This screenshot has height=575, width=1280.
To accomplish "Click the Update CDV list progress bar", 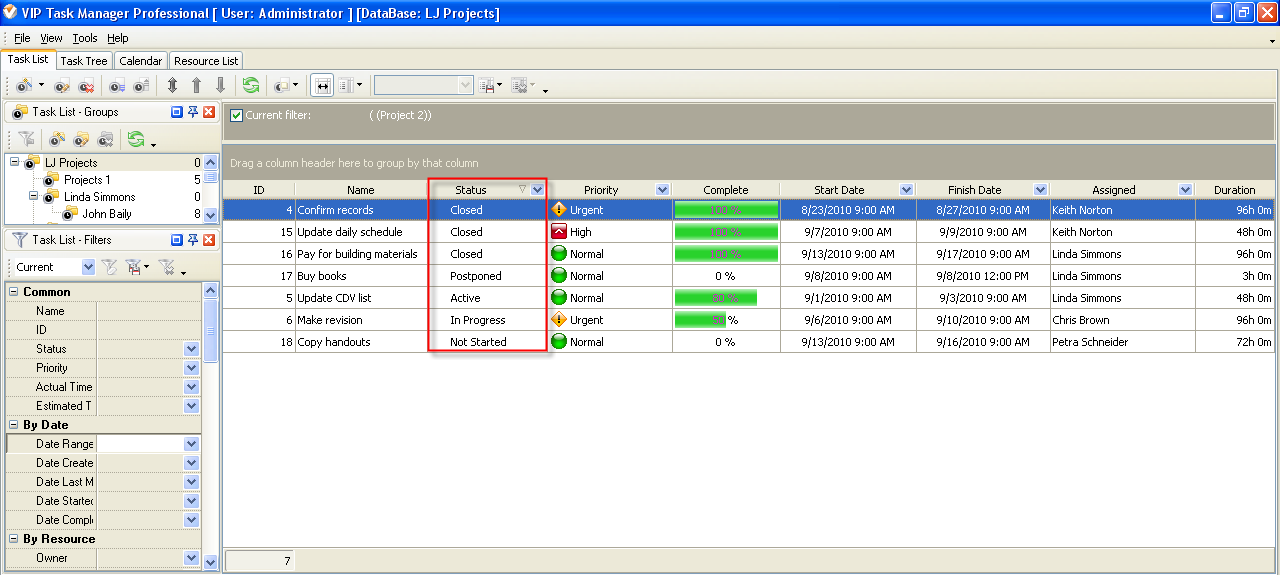I will pos(716,298).
